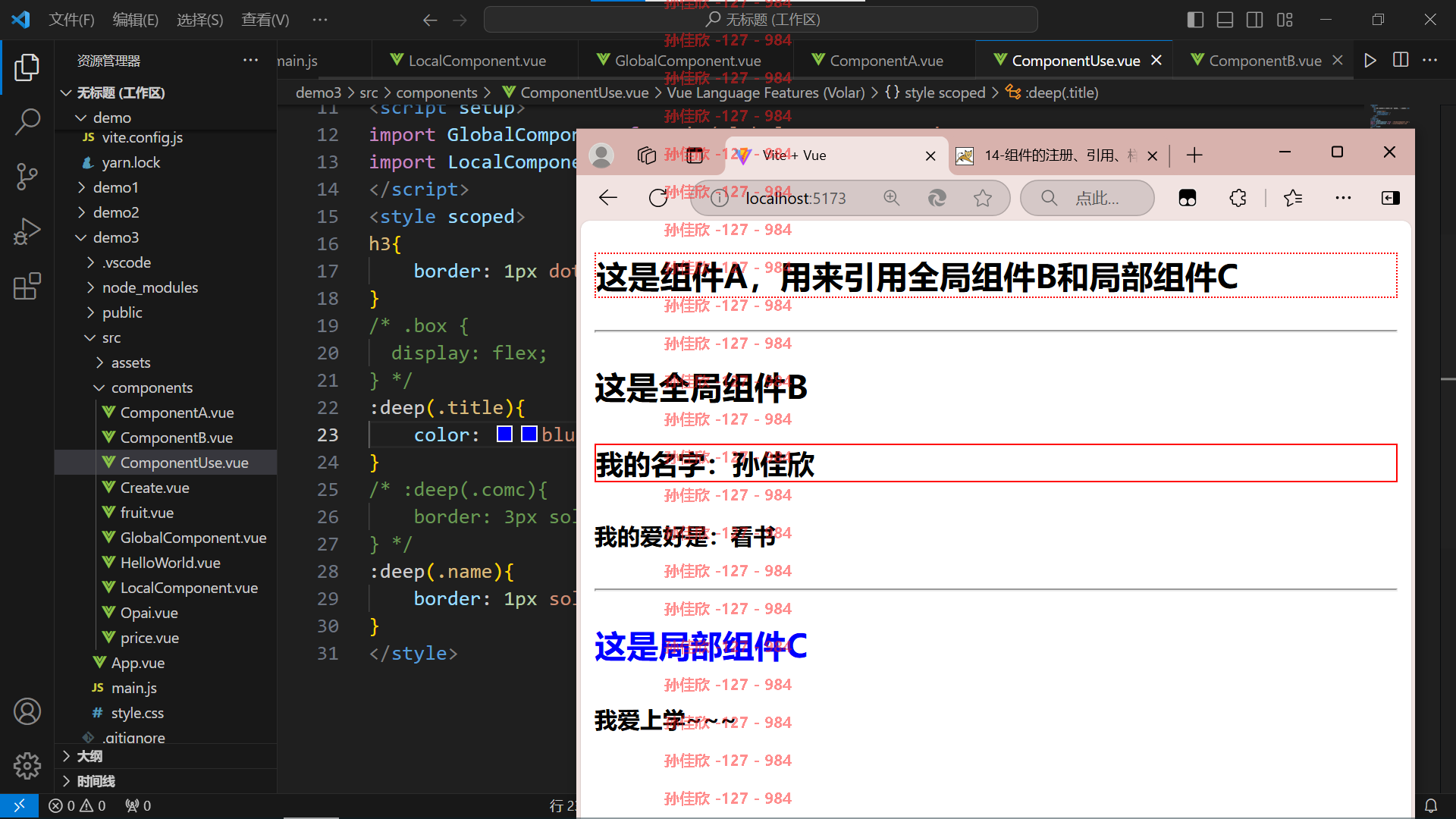
Task: Open editor more actions ellipsis
Action: click(1430, 61)
